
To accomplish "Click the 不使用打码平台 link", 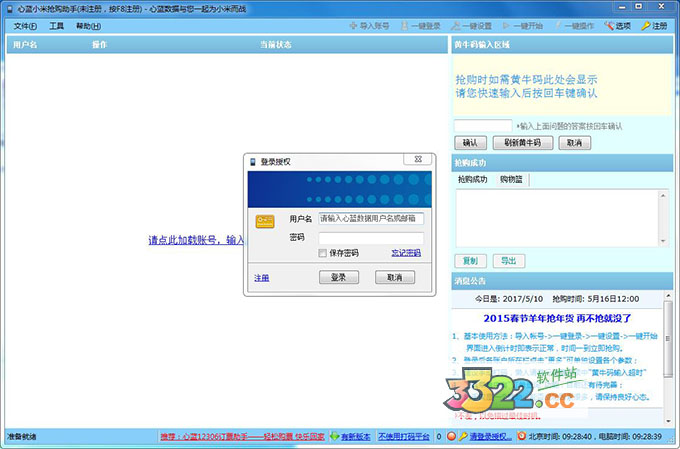I will 404,436.
